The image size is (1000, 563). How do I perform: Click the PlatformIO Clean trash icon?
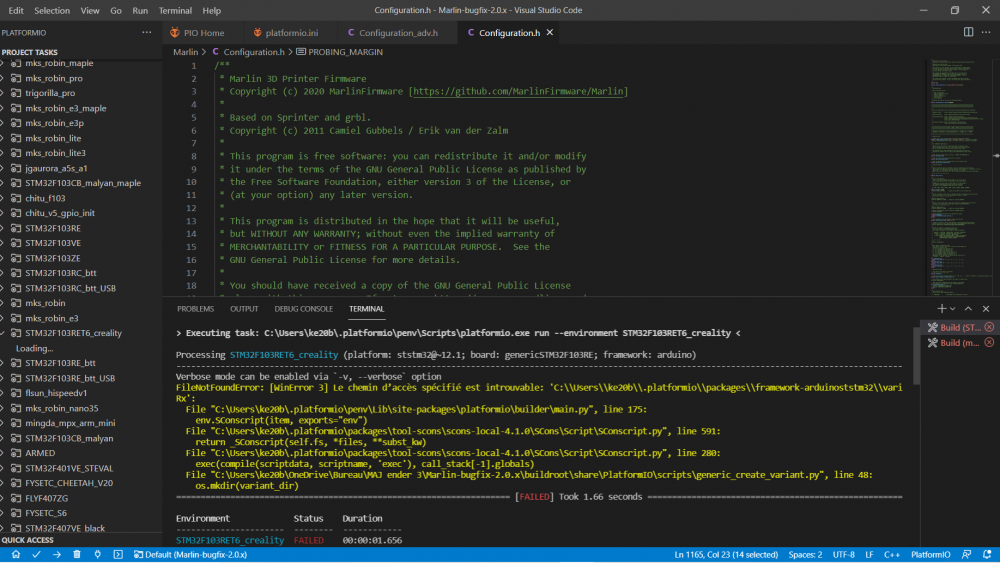(x=77, y=555)
